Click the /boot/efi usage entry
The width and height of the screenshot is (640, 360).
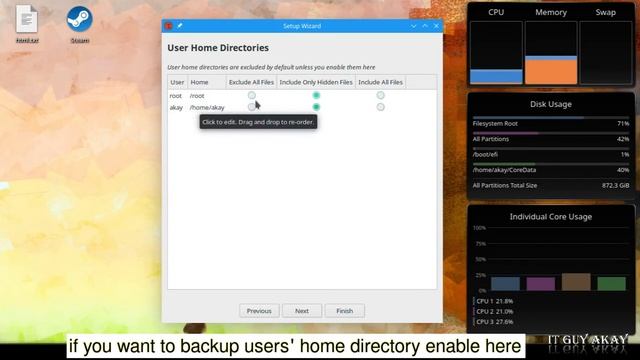551,153
